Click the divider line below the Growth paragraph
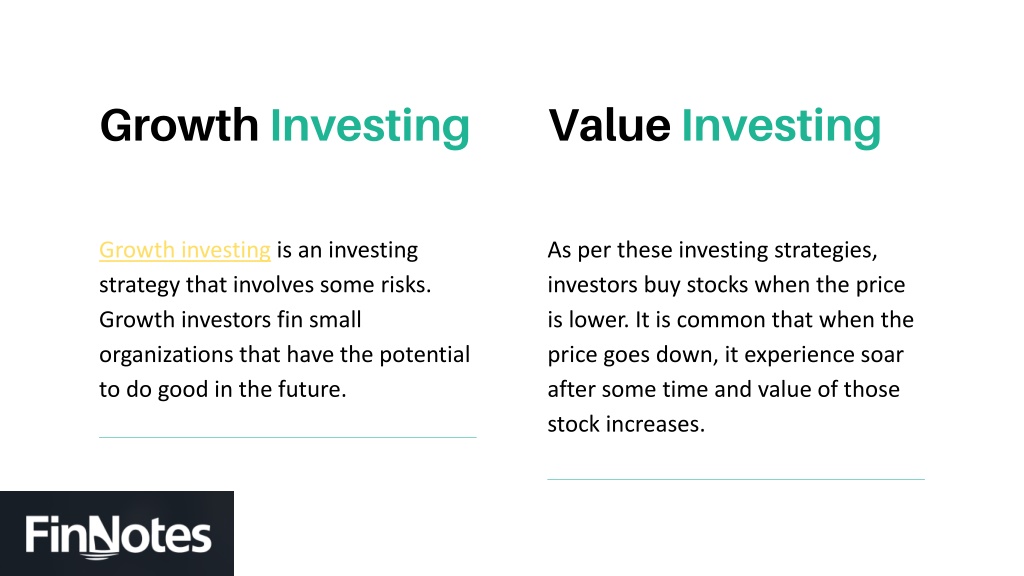Viewport: 1024px width, 576px height. pyautogui.click(x=288, y=437)
